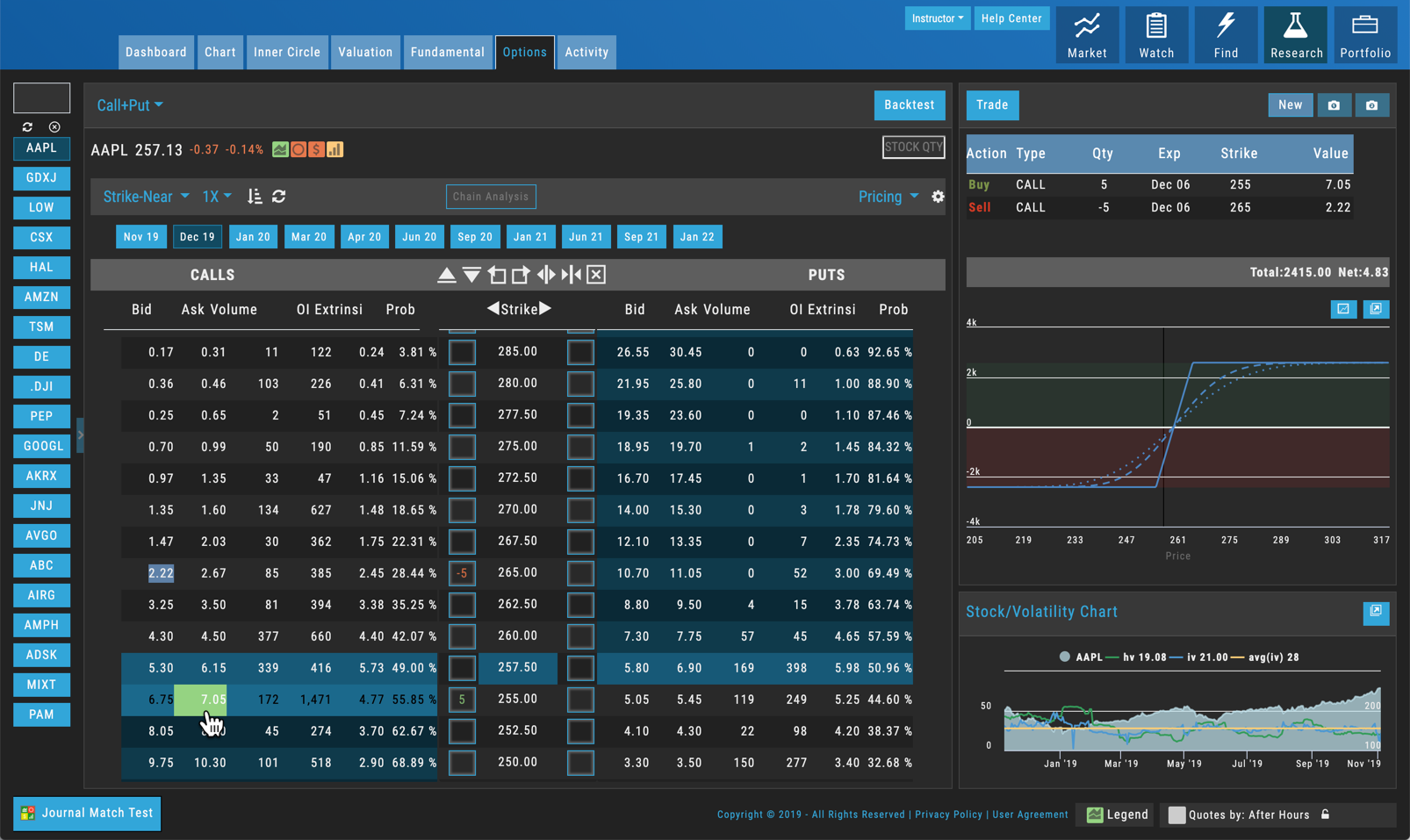Viewport: 1410px width, 840px height.
Task: Click the symbol input box above the watchlist
Action: click(x=41, y=97)
